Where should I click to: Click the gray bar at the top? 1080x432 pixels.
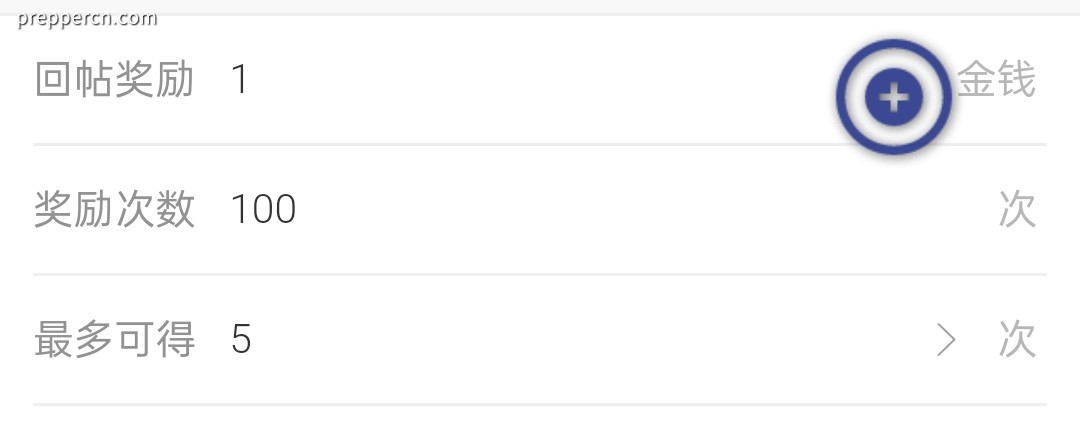(540, 6)
